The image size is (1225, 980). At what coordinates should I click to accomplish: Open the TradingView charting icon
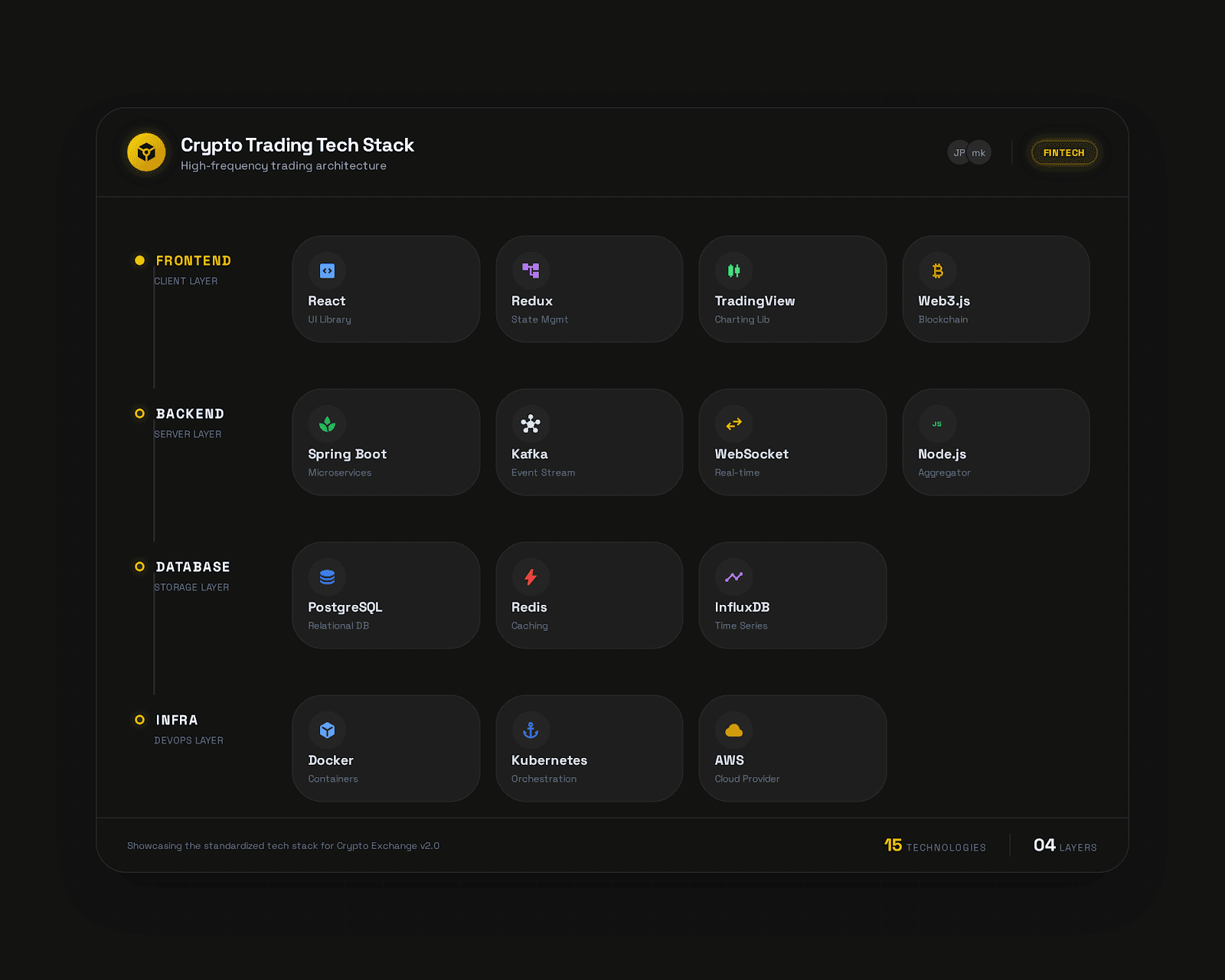pyautogui.click(x=733, y=270)
